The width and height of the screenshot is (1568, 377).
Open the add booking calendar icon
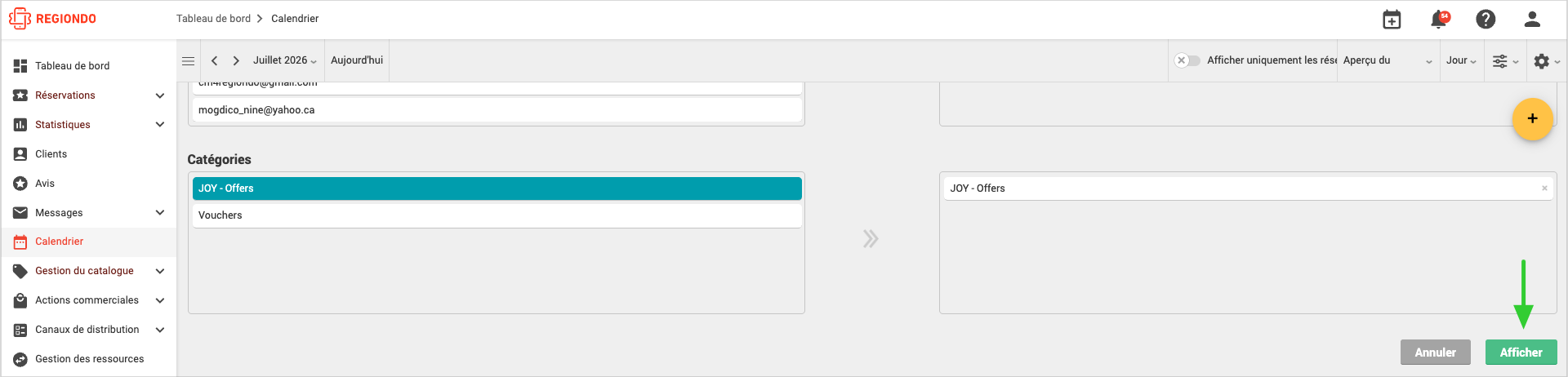(1392, 20)
